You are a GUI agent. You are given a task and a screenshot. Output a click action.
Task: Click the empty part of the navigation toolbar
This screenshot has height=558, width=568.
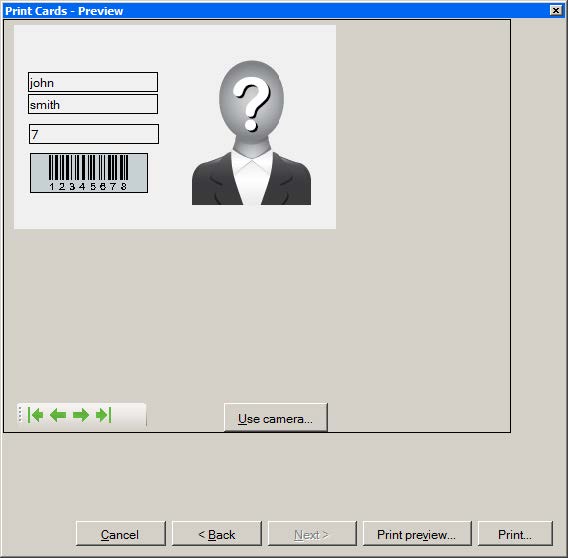point(129,415)
